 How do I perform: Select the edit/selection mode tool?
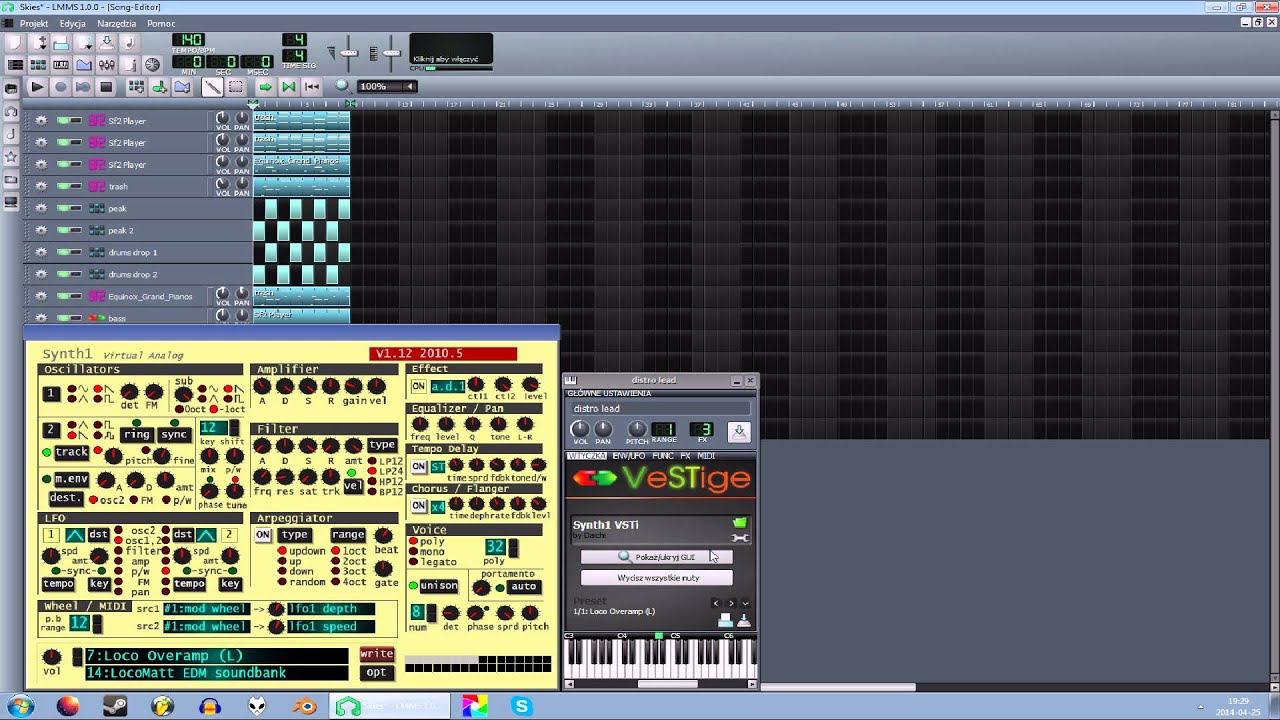[x=235, y=87]
